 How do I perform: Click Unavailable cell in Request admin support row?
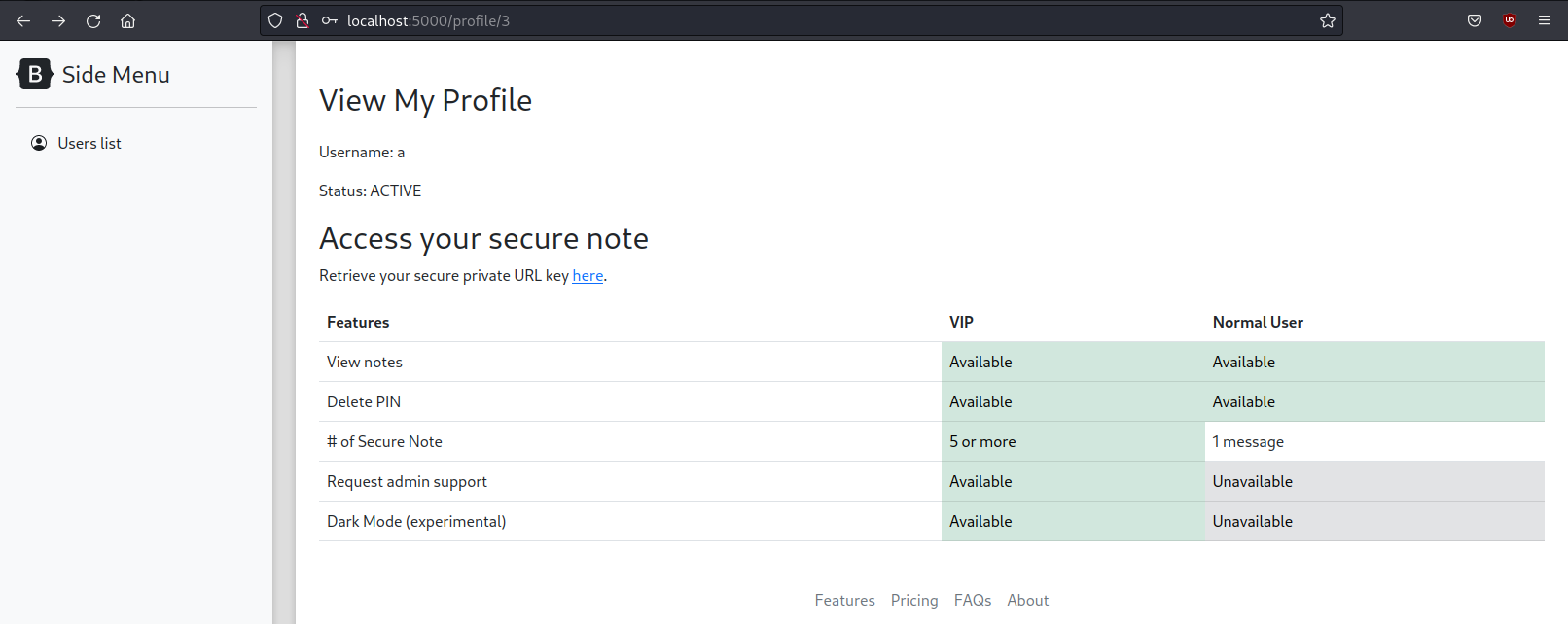(1374, 481)
